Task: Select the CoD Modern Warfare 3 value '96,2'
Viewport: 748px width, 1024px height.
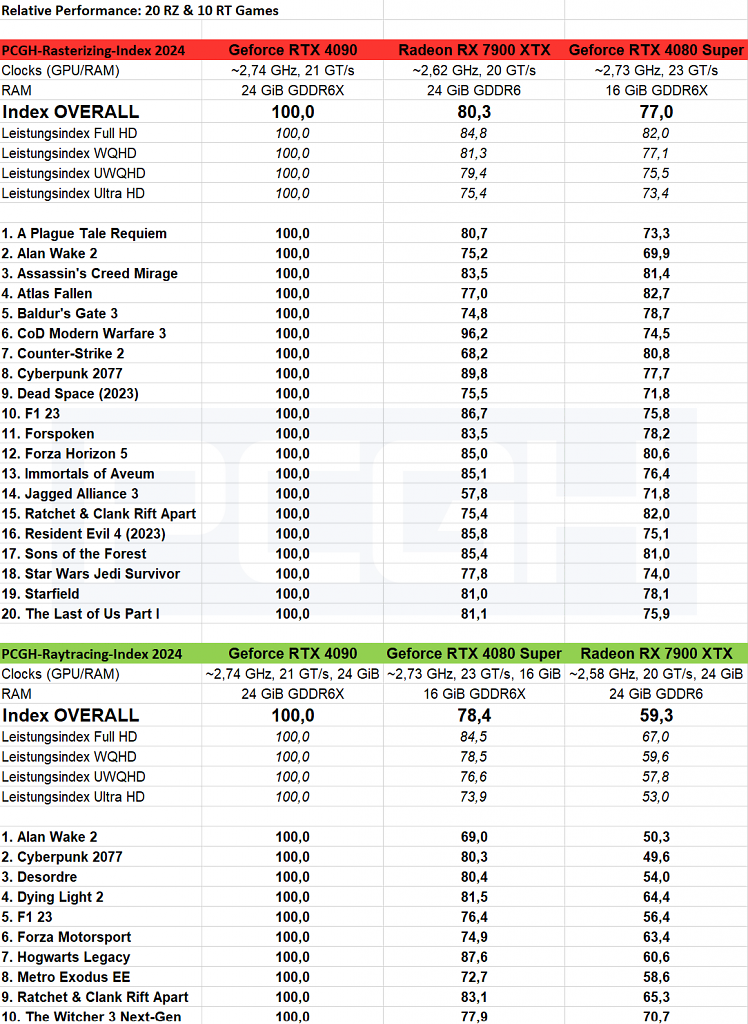Action: coord(474,334)
